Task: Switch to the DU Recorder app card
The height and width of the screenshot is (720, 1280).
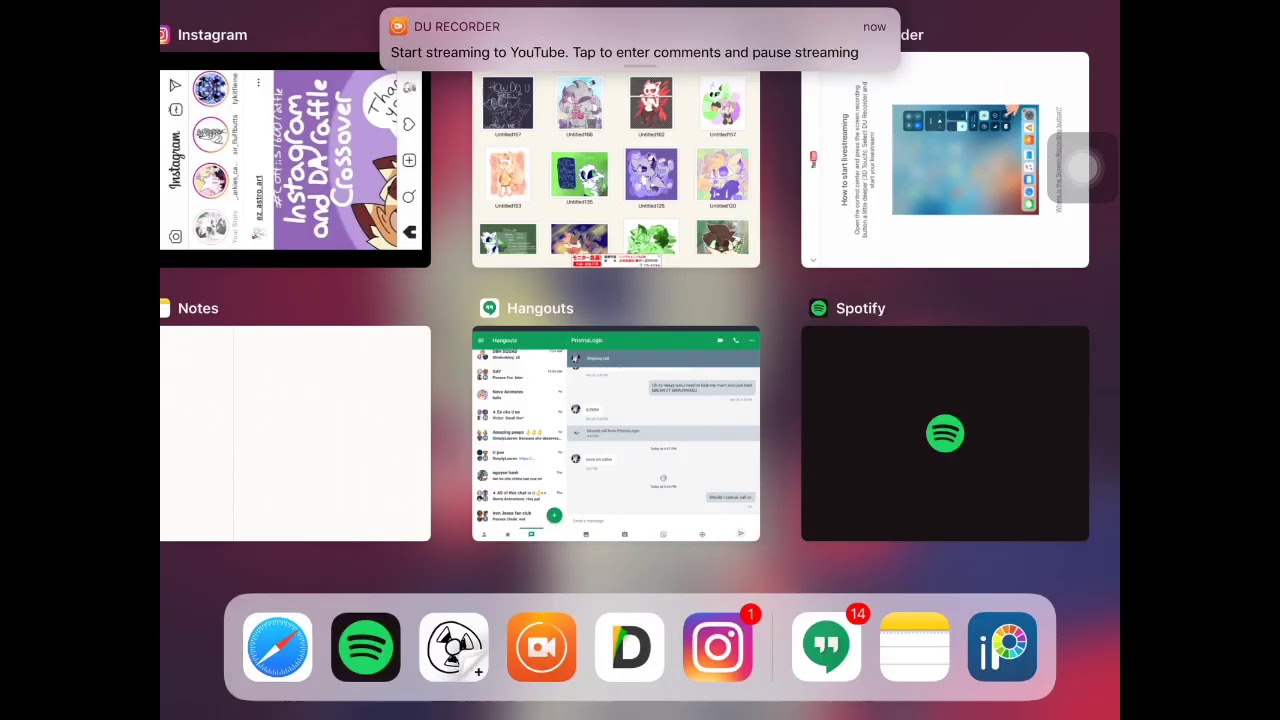Action: coord(945,160)
